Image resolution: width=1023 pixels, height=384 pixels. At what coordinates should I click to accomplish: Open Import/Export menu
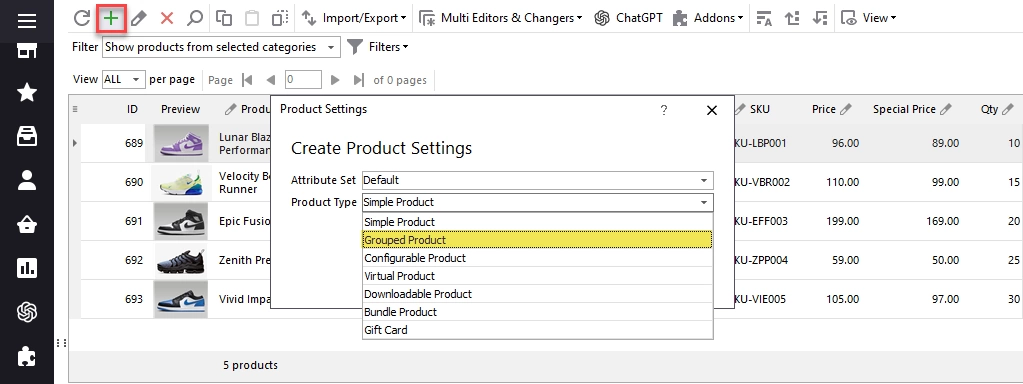[354, 18]
